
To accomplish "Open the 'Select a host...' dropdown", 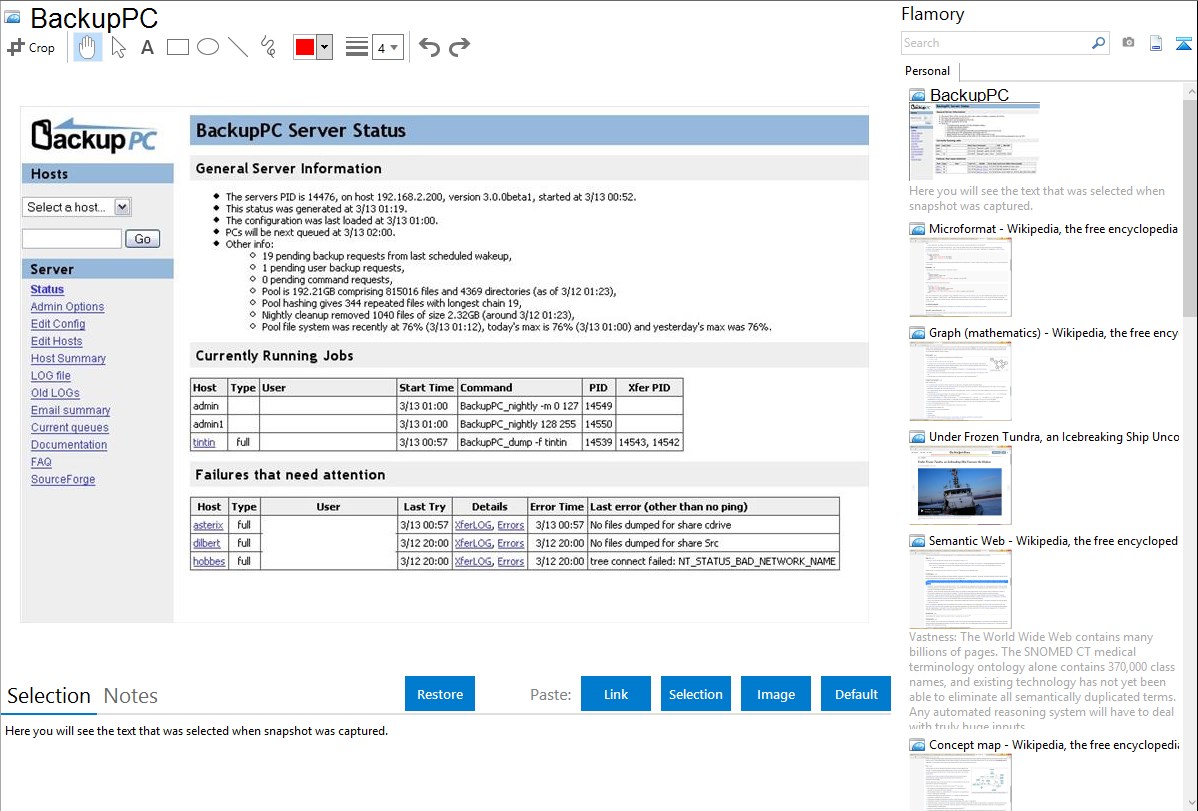I will point(76,207).
